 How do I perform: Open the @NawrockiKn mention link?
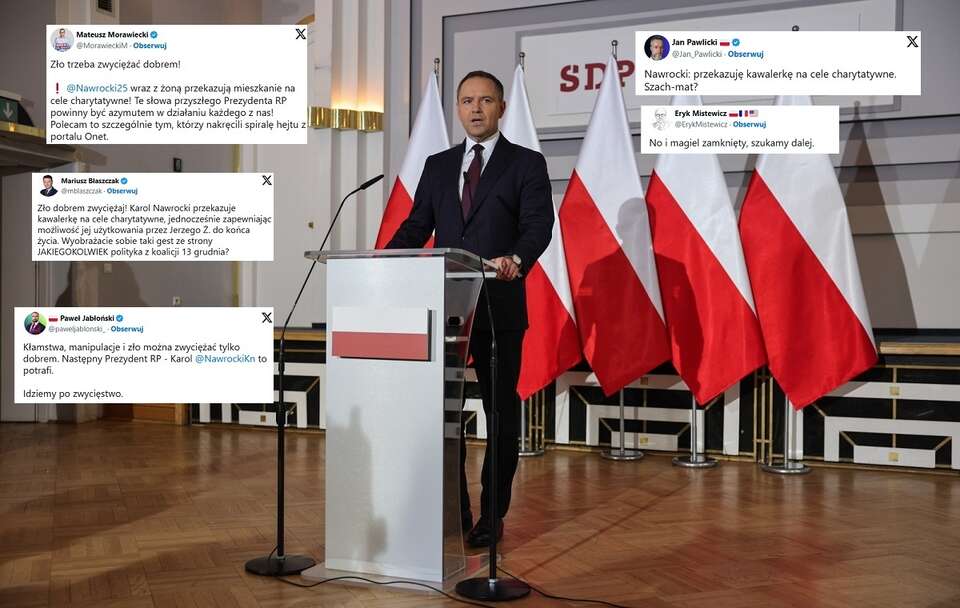225,359
